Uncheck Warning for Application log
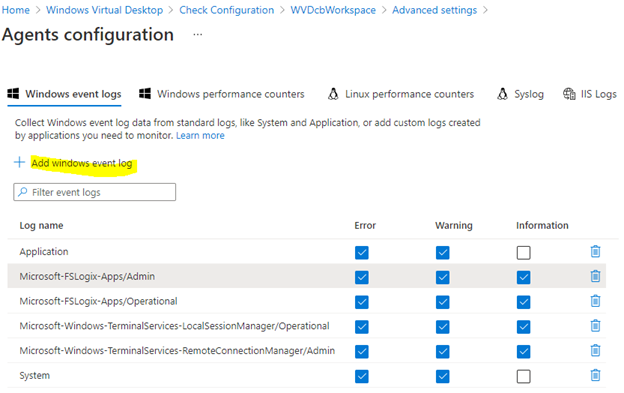Viewport: 624px width, 393px height. click(443, 253)
